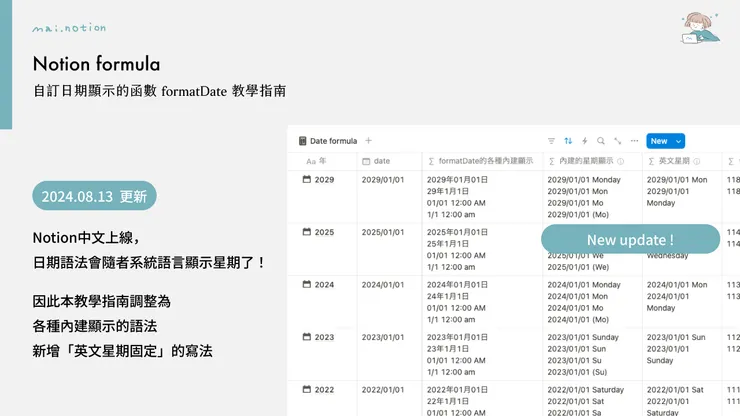Click the expand full page icon

[617, 141]
